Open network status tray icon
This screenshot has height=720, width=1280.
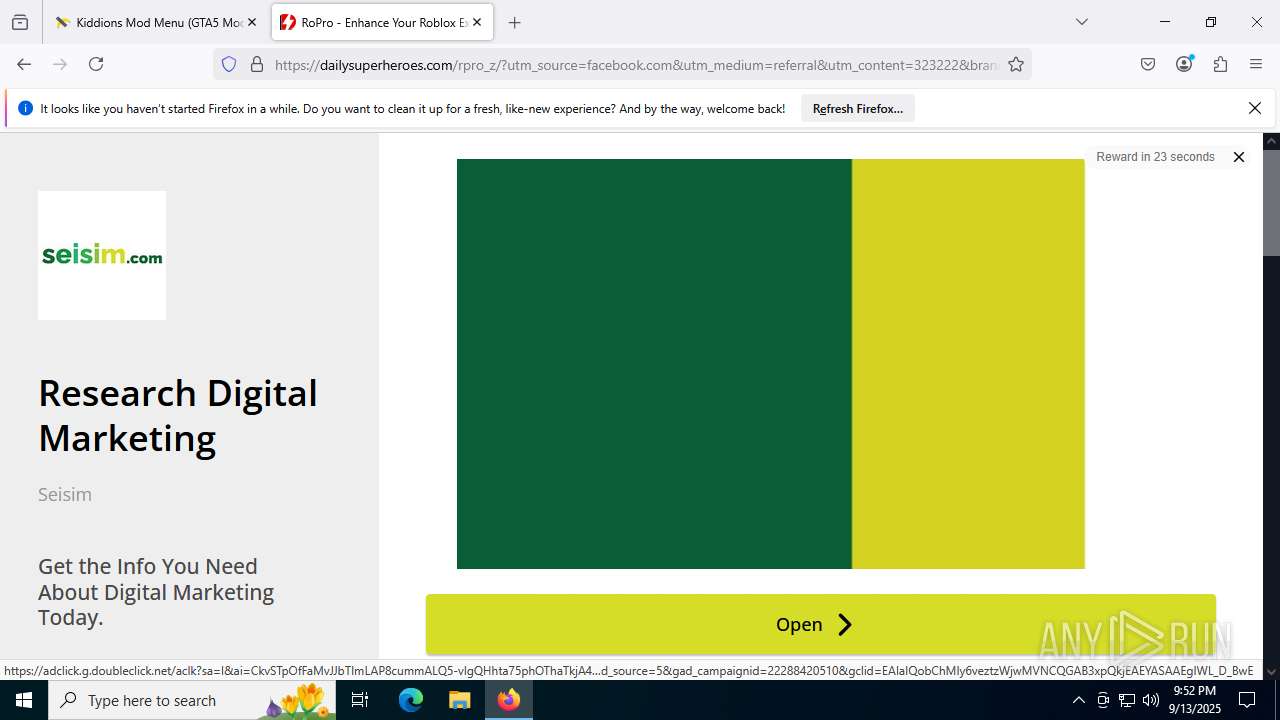tap(1127, 700)
